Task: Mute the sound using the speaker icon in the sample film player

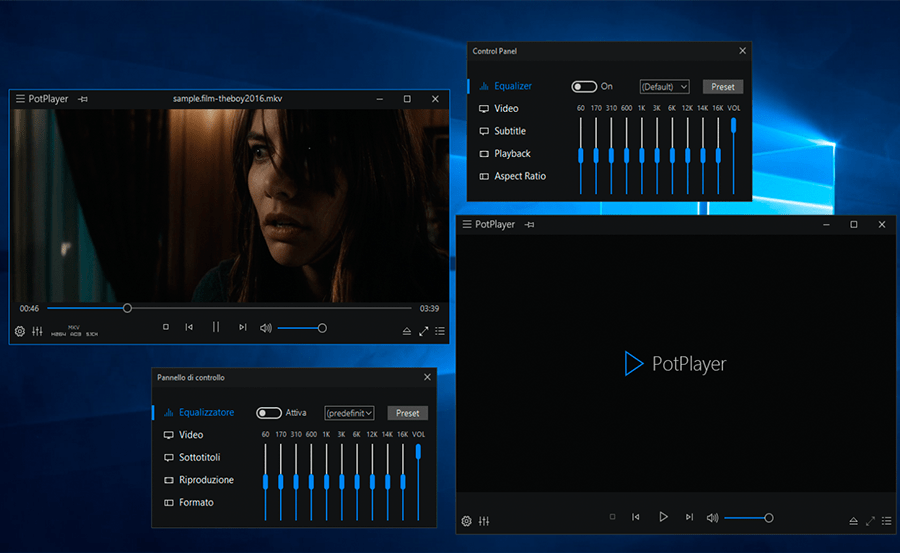Action: (265, 328)
